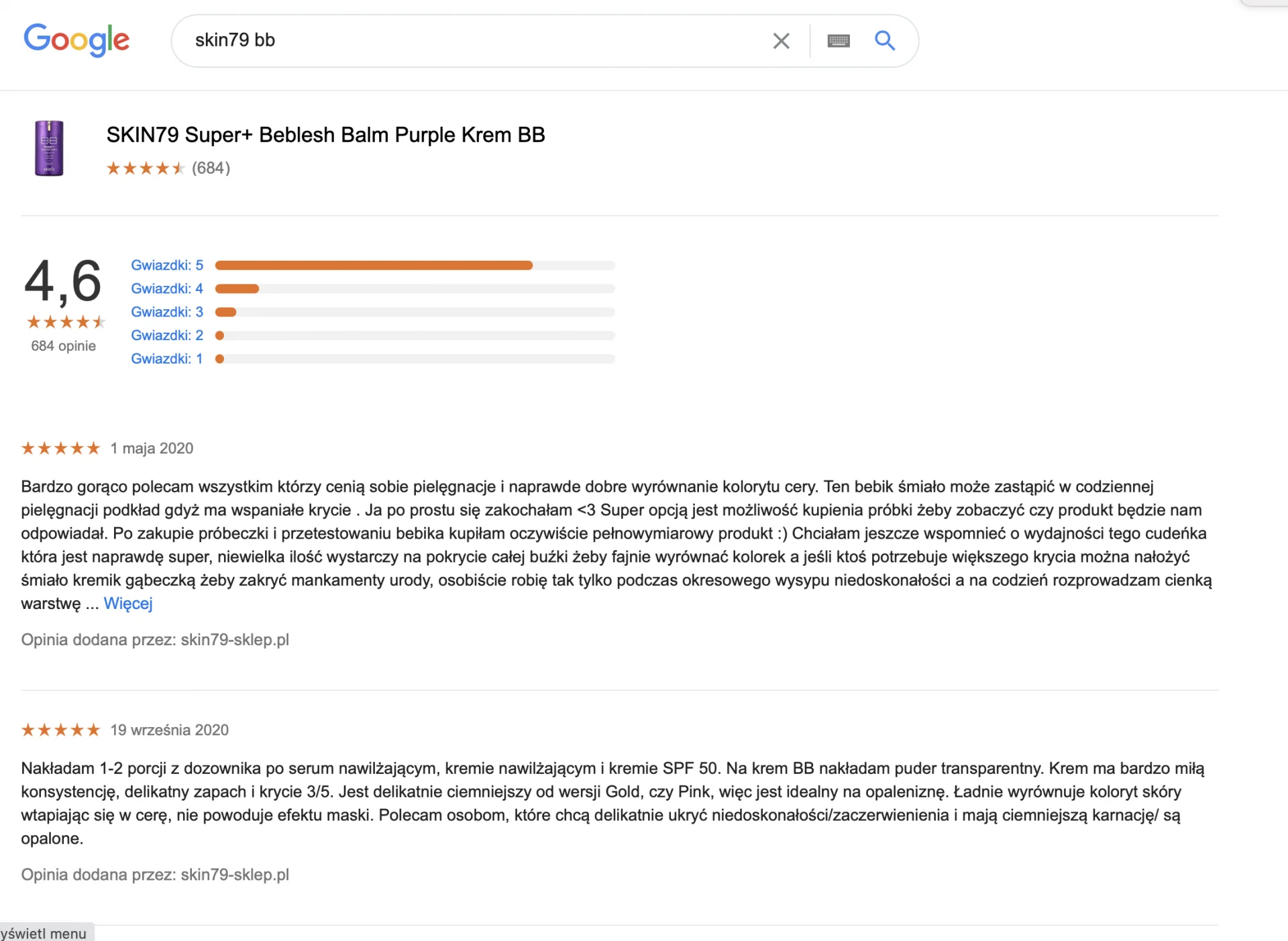The height and width of the screenshot is (941, 1288).
Task: Filter reviews by Gwiazdki: 5
Action: (167, 266)
